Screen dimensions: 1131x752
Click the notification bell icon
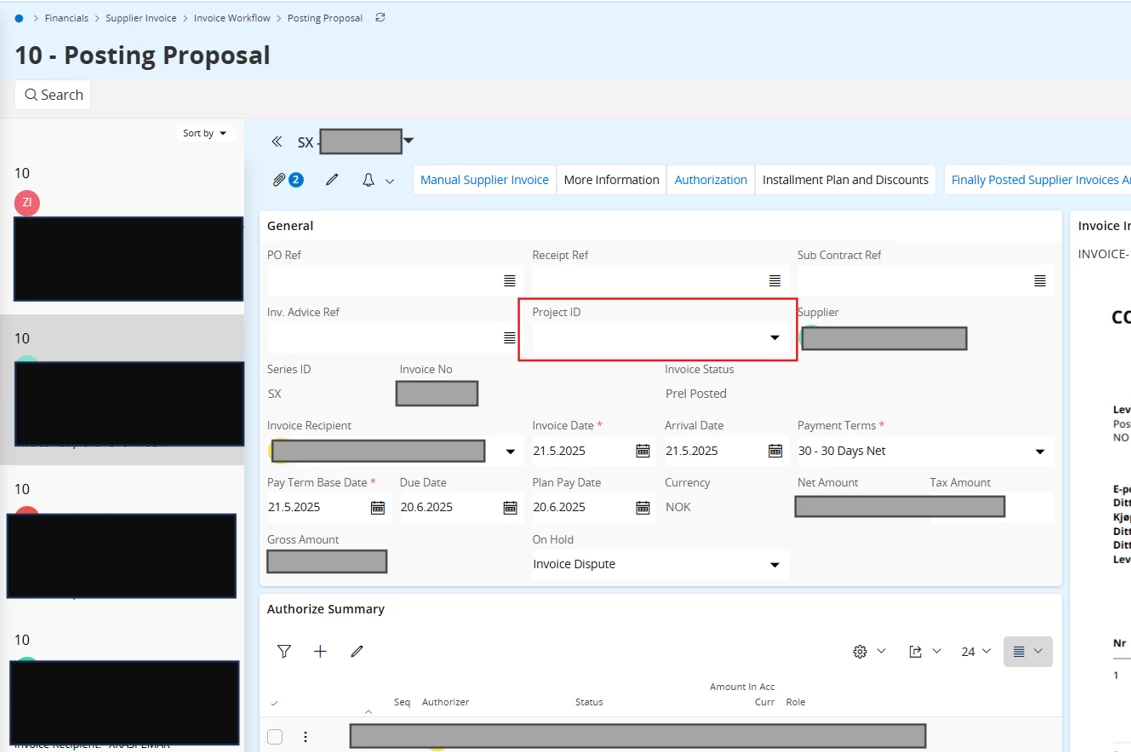(368, 180)
